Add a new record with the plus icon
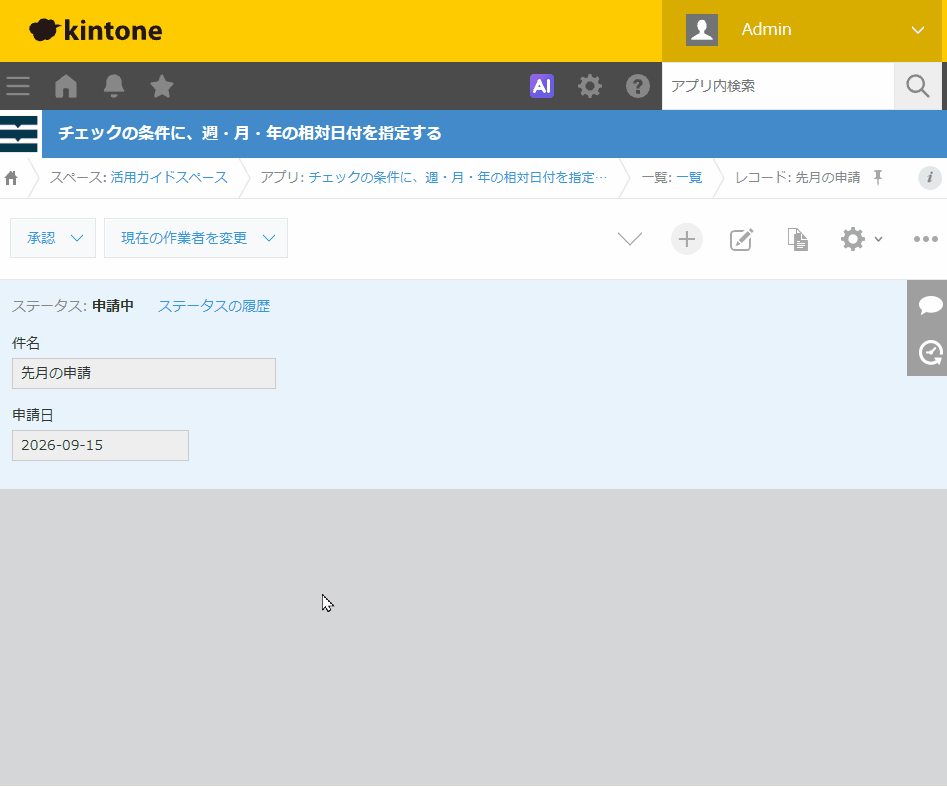The width and height of the screenshot is (947, 787). tap(687, 239)
